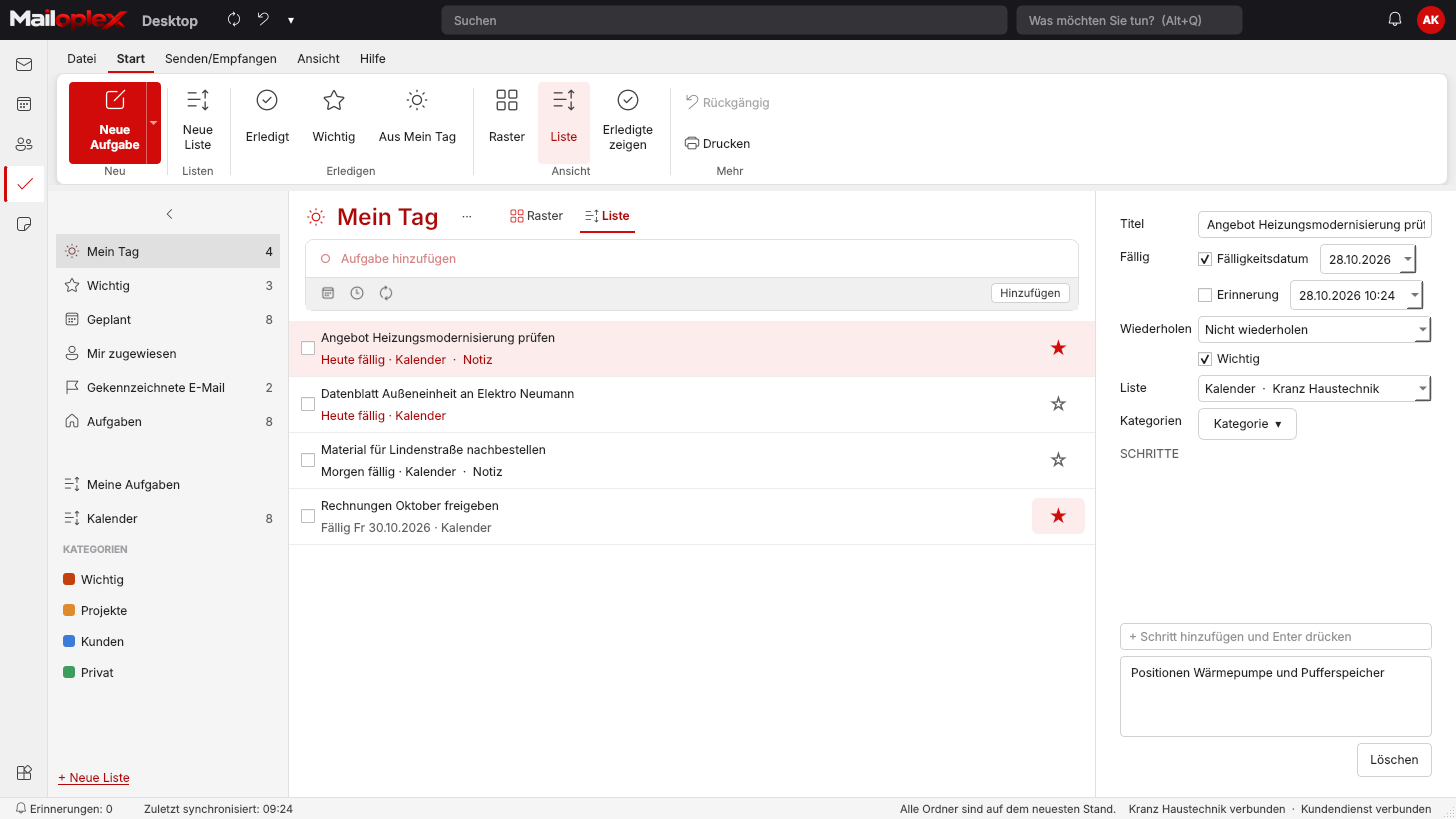Open the AK account avatar
The image size is (1456, 819).
pos(1430,20)
